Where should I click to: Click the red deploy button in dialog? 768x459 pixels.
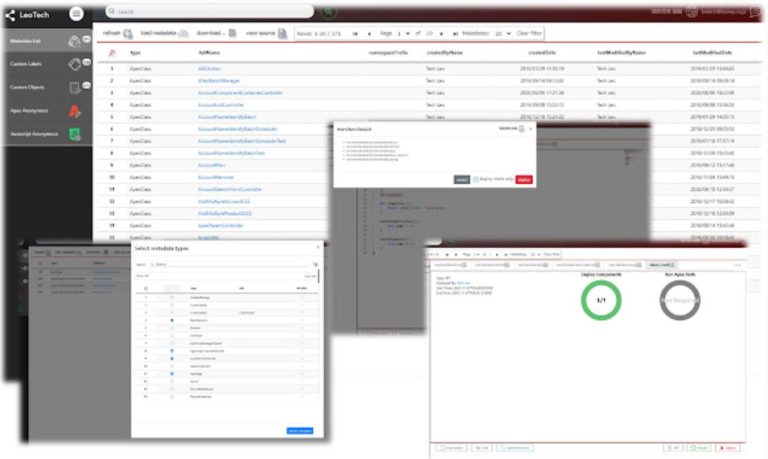523,179
